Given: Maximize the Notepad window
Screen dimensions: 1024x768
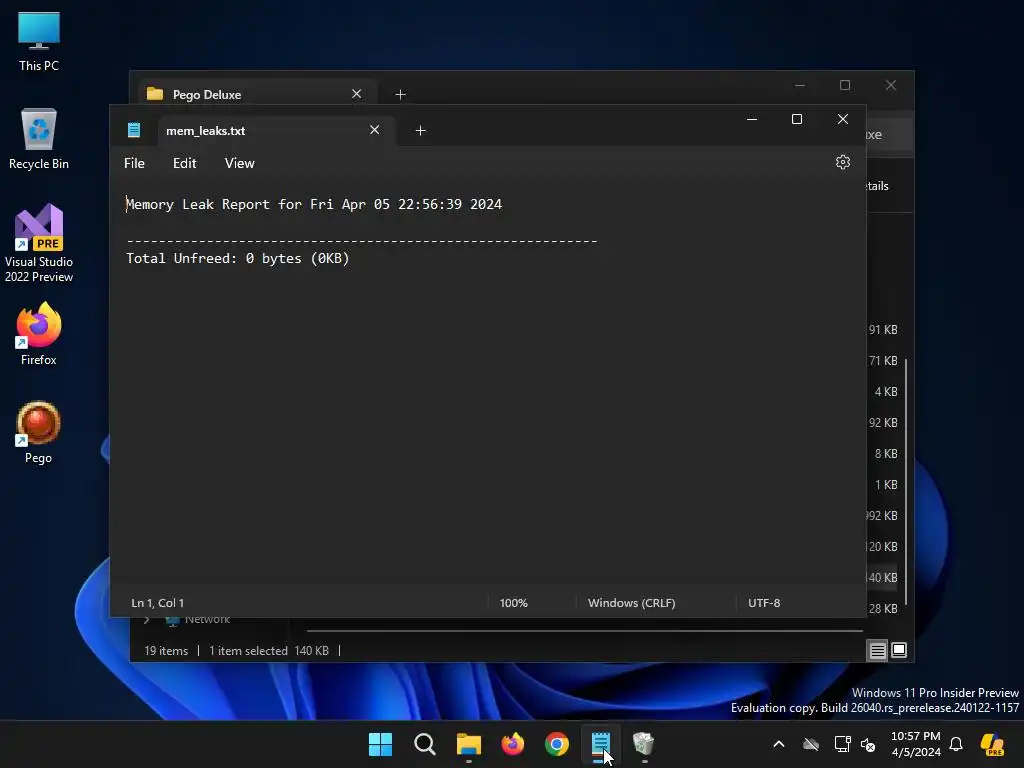Looking at the screenshot, I should click(x=797, y=120).
